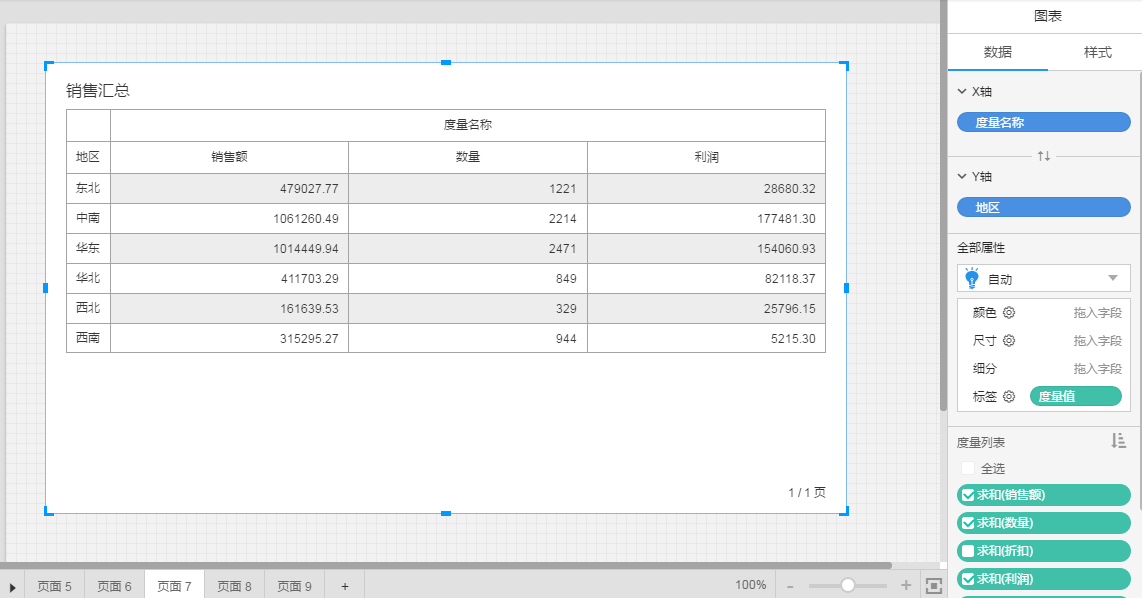Open the 页面 8 tab
1142x598 pixels.
pos(234,586)
